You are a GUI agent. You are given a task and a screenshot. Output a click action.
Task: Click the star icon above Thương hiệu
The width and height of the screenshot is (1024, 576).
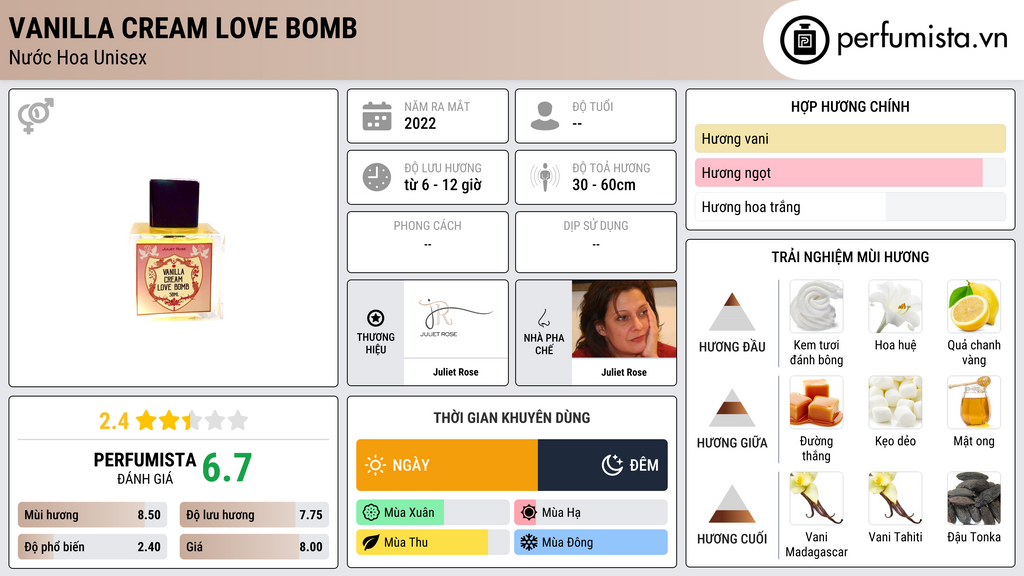(376, 318)
